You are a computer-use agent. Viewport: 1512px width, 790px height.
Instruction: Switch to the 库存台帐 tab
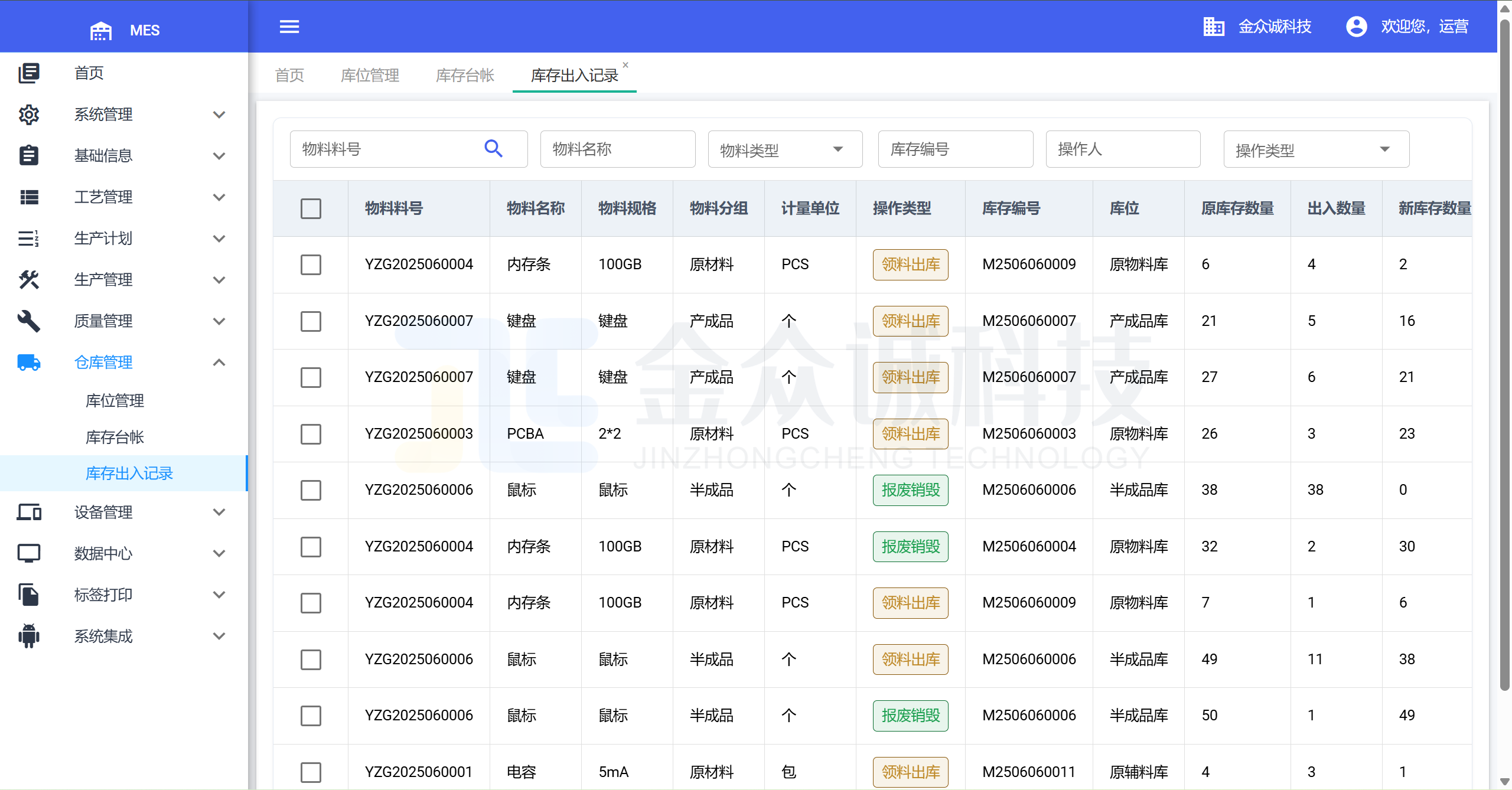(x=465, y=75)
